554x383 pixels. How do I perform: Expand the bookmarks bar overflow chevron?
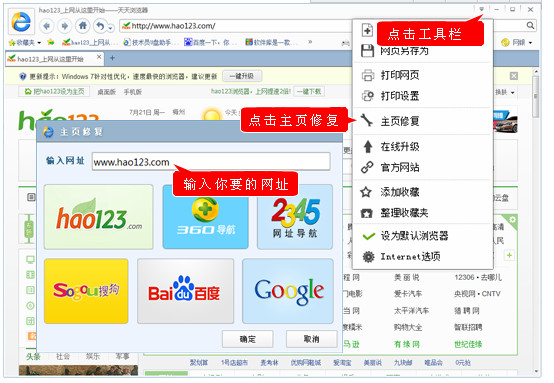[310, 42]
